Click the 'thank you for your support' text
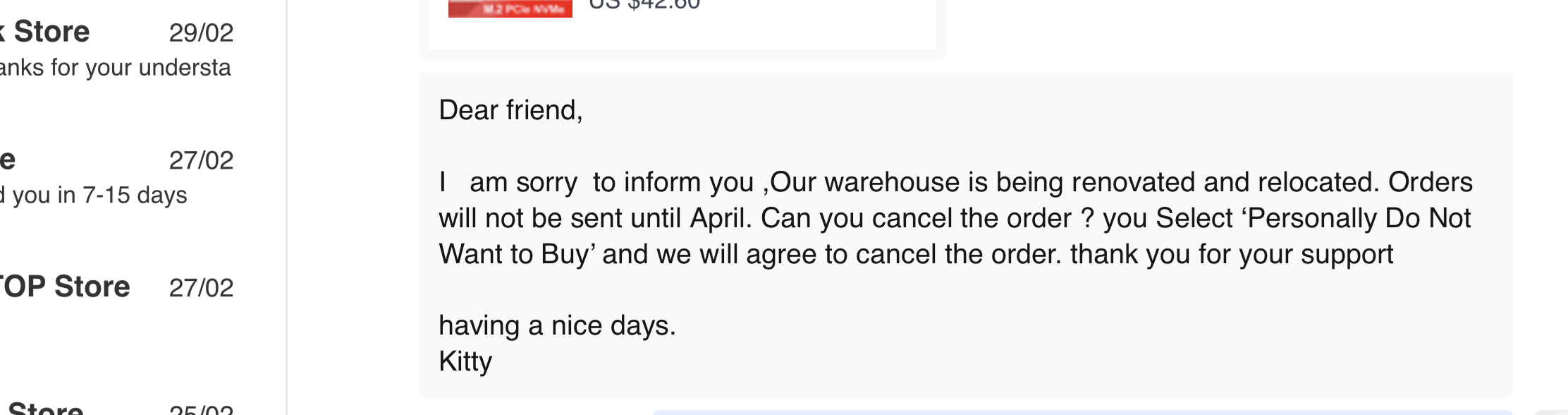The image size is (1568, 415). pos(1231,254)
